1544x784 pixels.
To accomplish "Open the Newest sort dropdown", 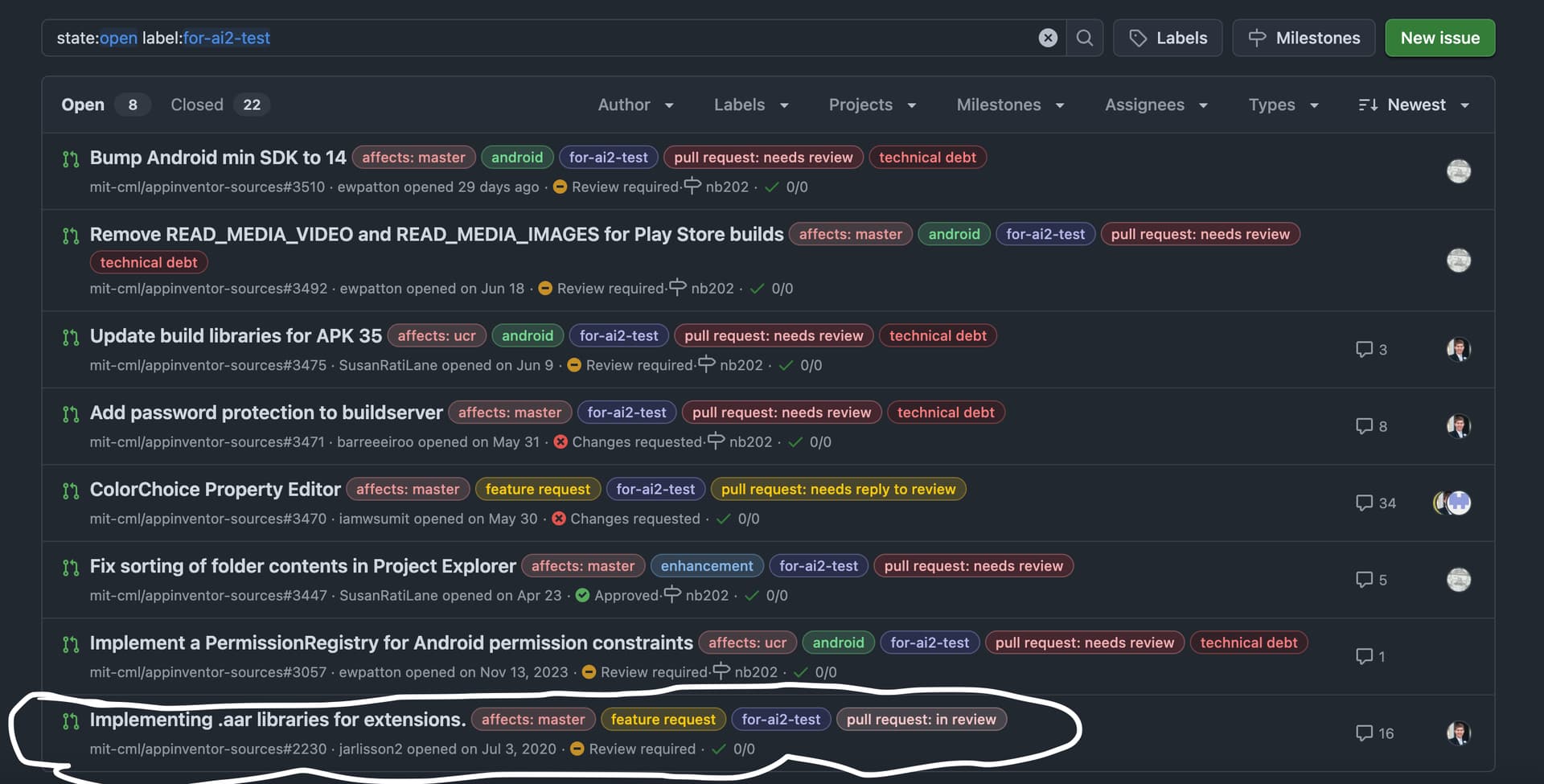I will pos(1414,105).
